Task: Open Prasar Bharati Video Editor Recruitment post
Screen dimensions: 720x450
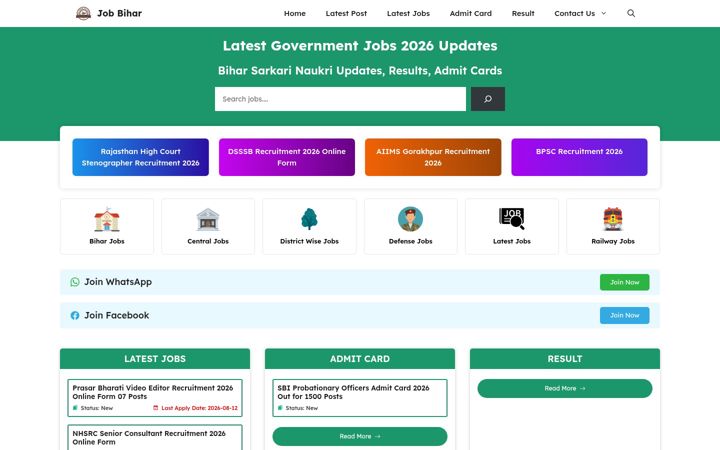Action: point(152,392)
